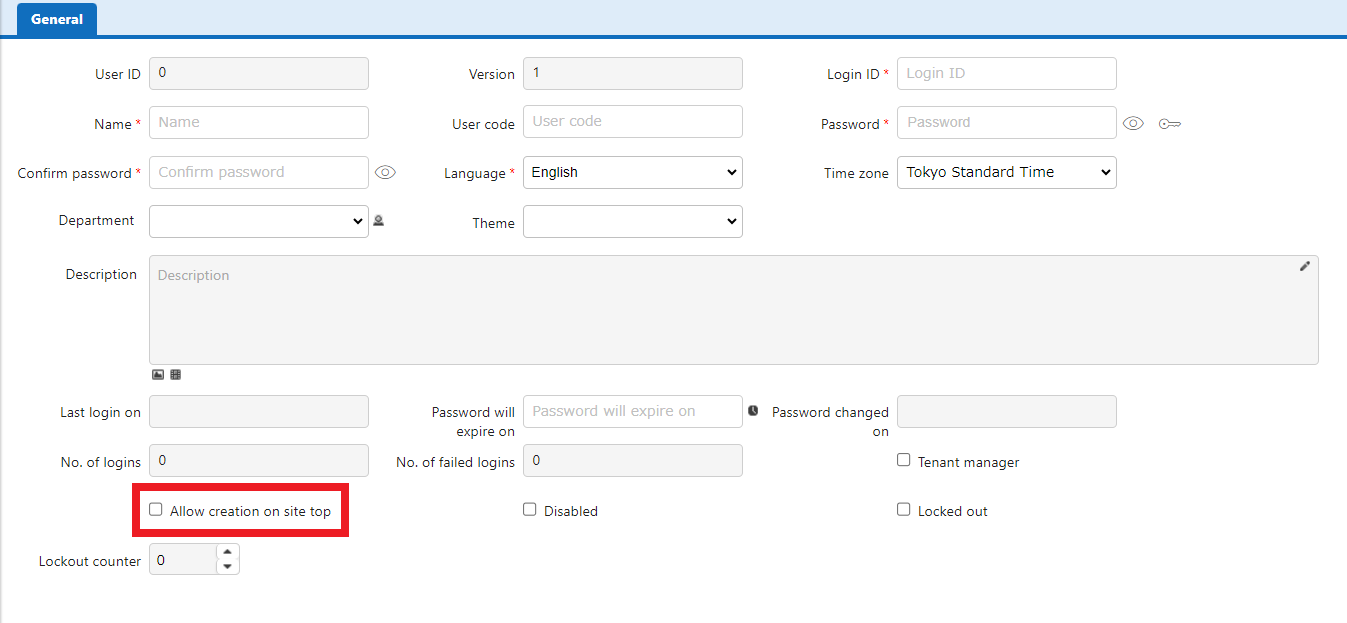
Task: Click the "Allow creation on site top" label
Action: click(x=250, y=511)
